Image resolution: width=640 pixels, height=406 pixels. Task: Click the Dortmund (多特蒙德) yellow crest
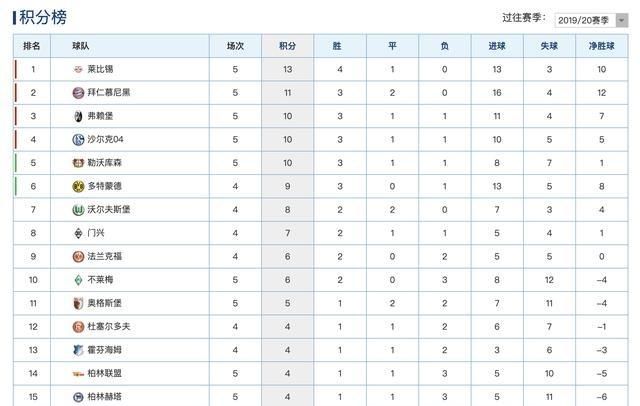click(78, 186)
